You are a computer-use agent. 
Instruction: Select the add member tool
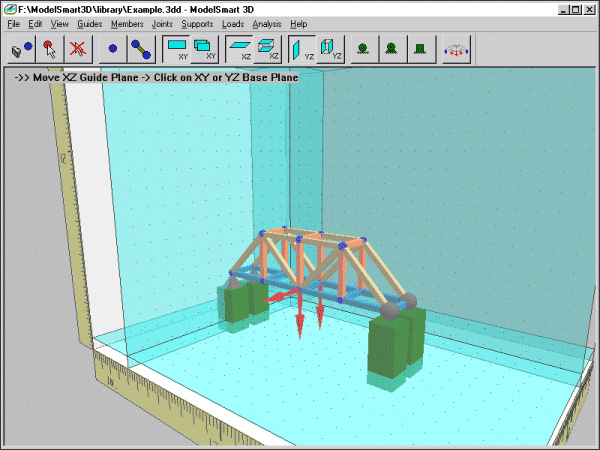click(141, 49)
